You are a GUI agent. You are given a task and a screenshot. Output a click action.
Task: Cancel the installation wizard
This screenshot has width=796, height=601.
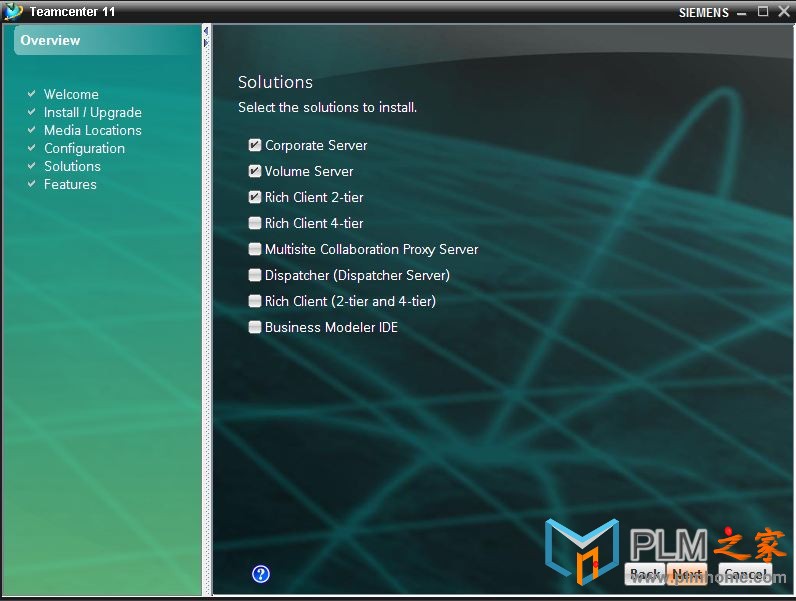(x=745, y=574)
